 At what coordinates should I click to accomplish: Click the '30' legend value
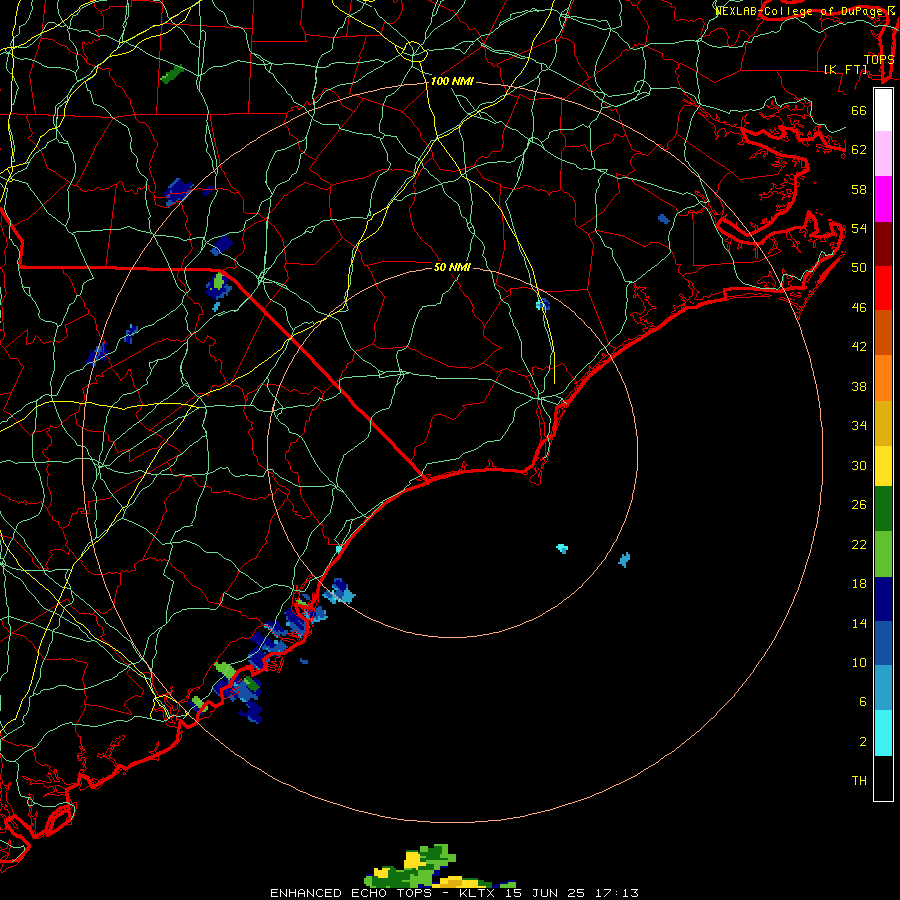[x=859, y=465]
